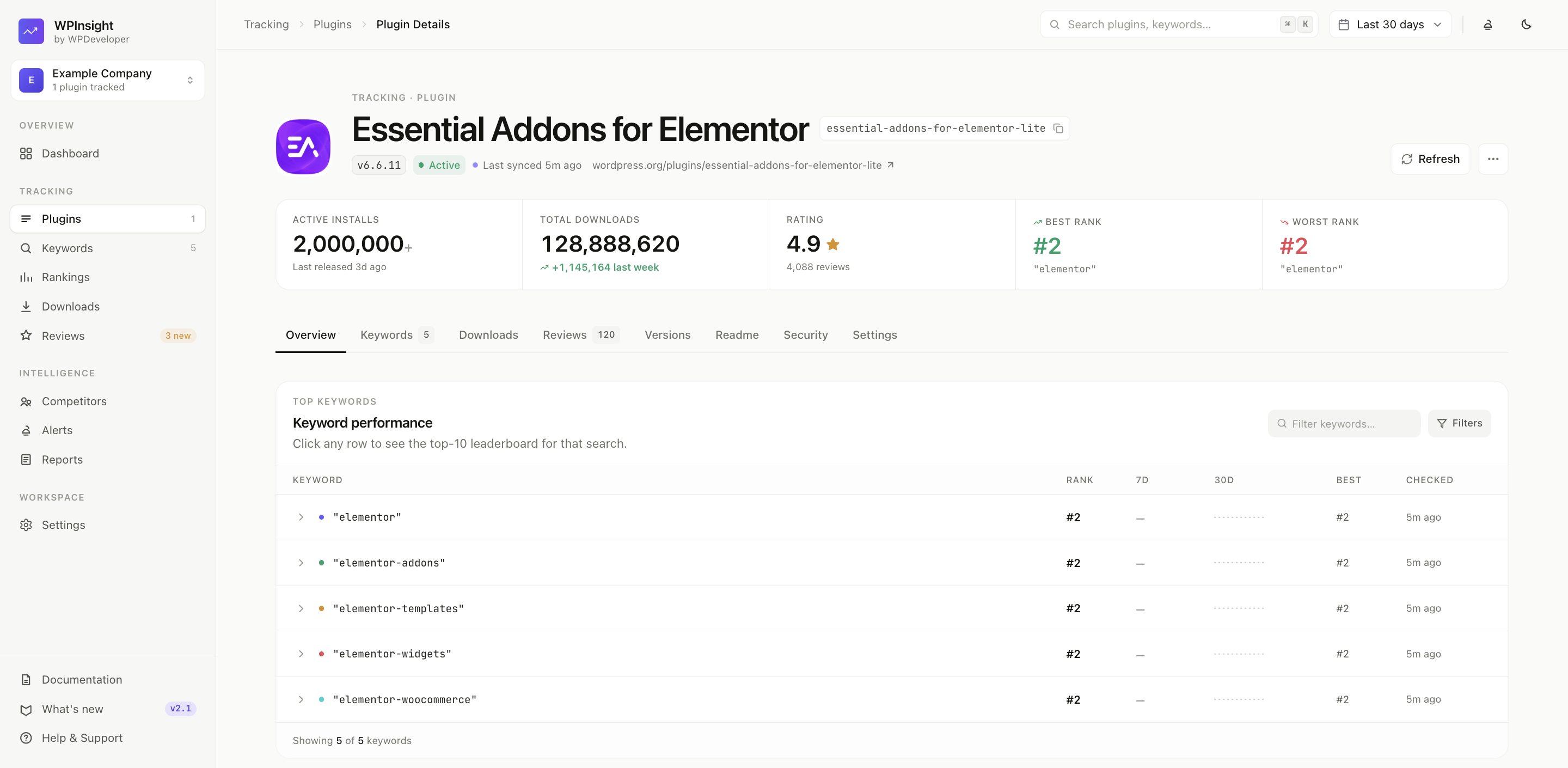Click the Alerts bell icon in sidebar
Viewport: 1568px width, 768px height.
26,431
